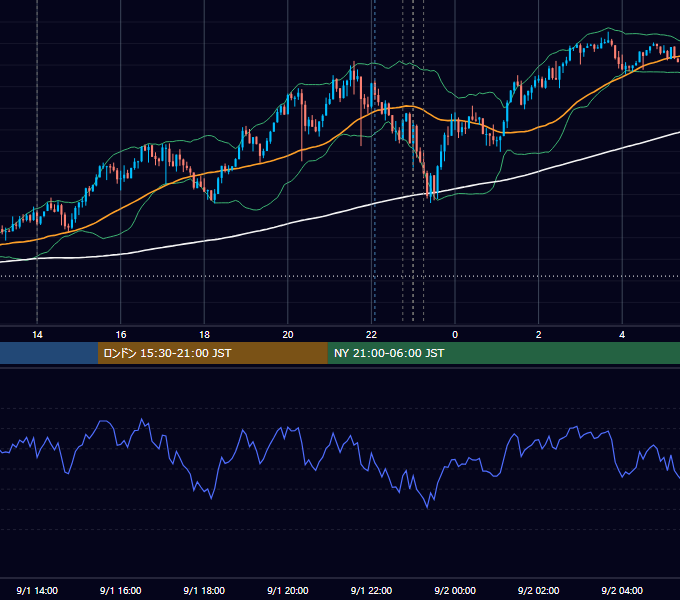Screen dimensions: 680x600
Task: Click the blue session bar before London
Action: (x=49, y=353)
